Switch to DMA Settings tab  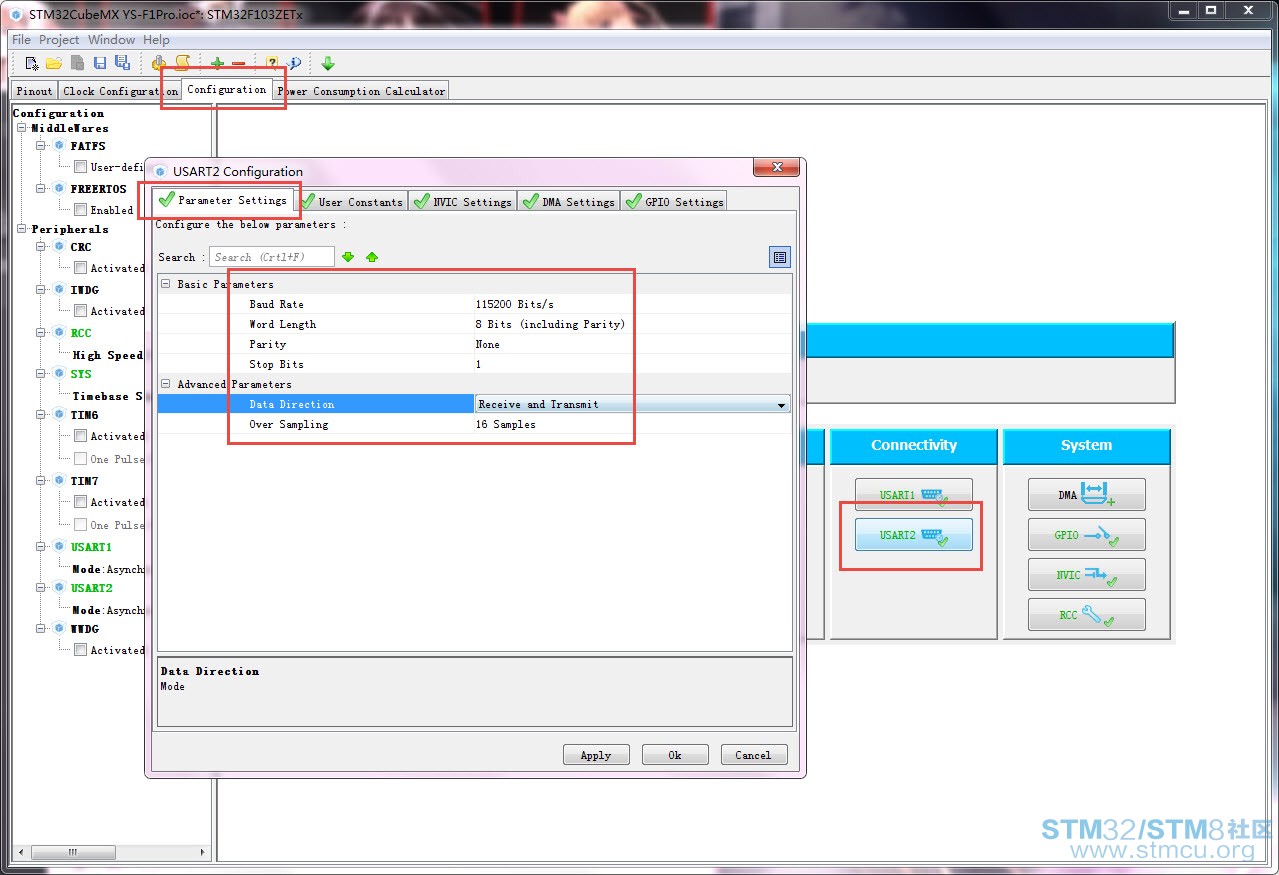tap(569, 201)
